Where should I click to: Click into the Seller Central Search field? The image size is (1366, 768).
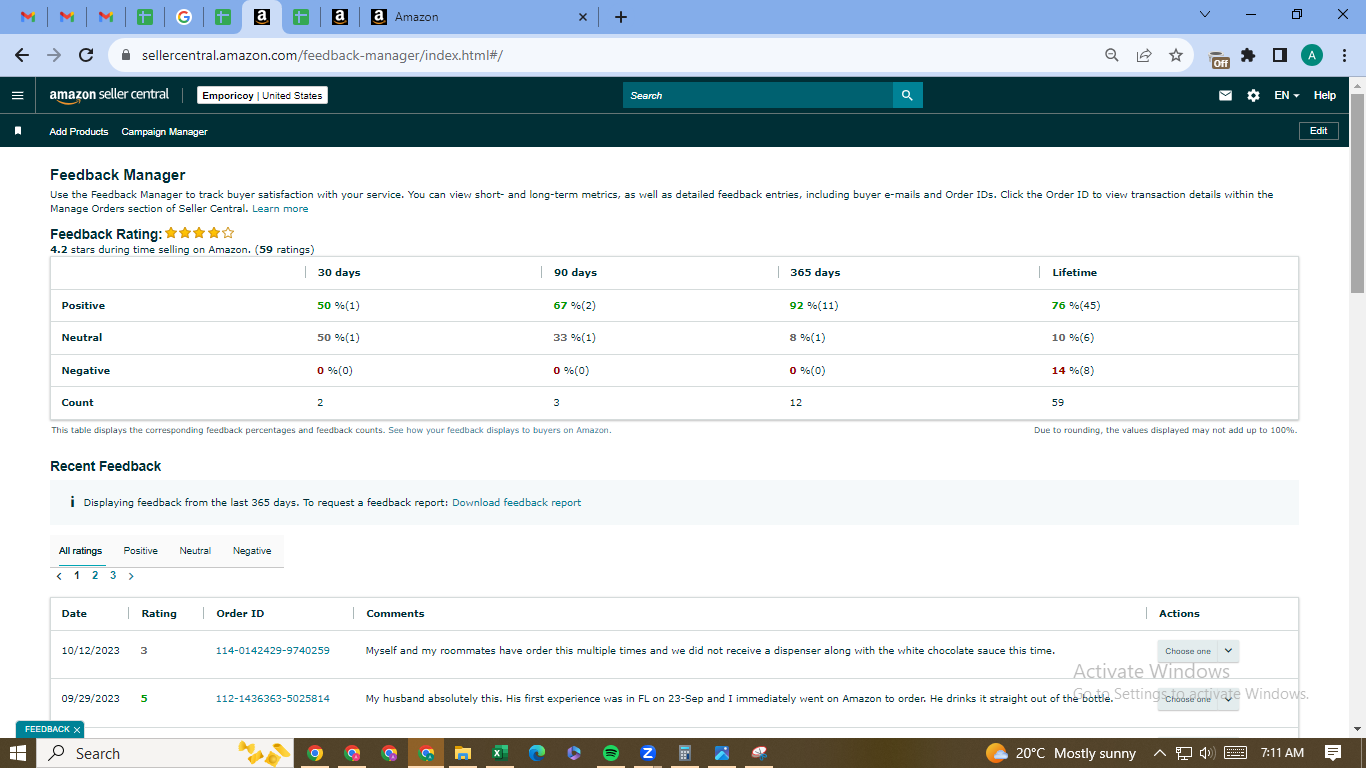click(x=758, y=95)
